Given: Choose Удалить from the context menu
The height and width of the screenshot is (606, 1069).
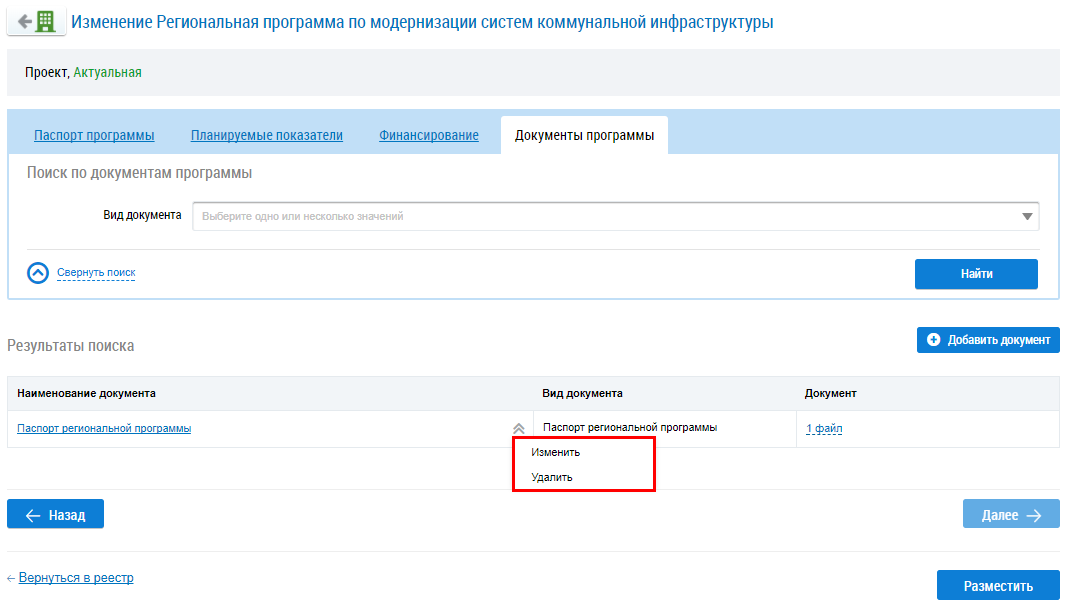Looking at the screenshot, I should tap(552, 477).
